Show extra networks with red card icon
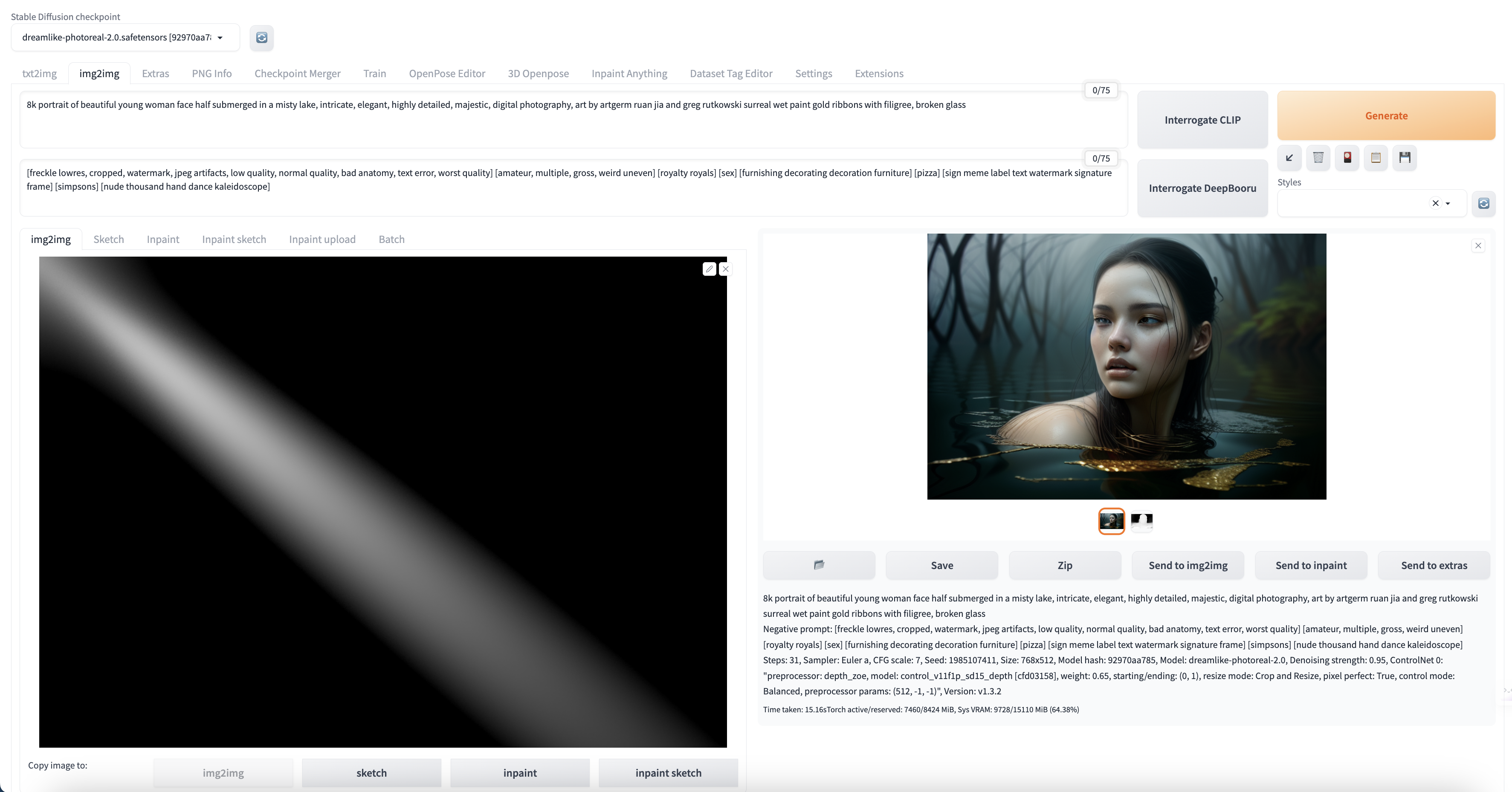Image resolution: width=1512 pixels, height=792 pixels. coord(1347,157)
